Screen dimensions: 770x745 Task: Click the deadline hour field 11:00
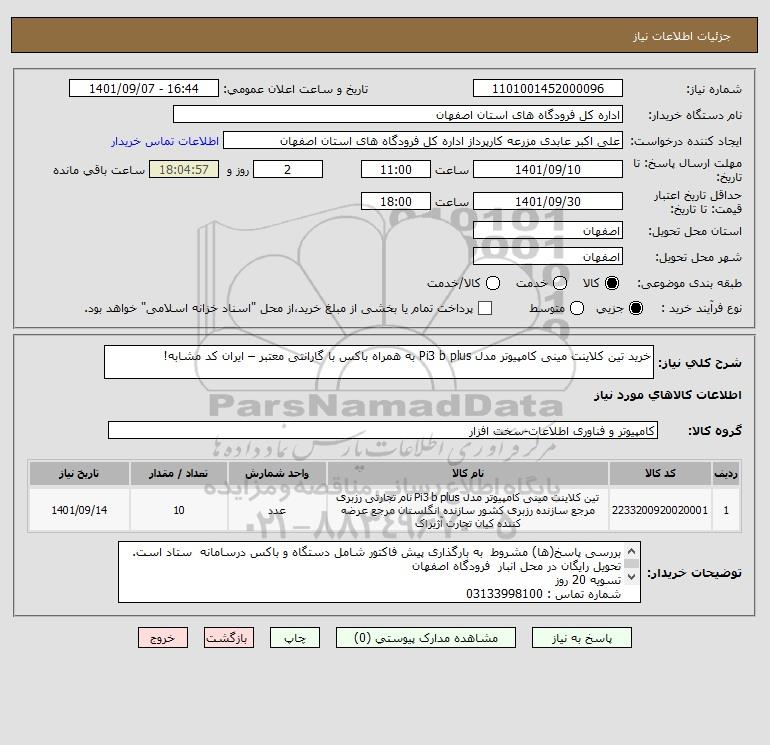396,170
